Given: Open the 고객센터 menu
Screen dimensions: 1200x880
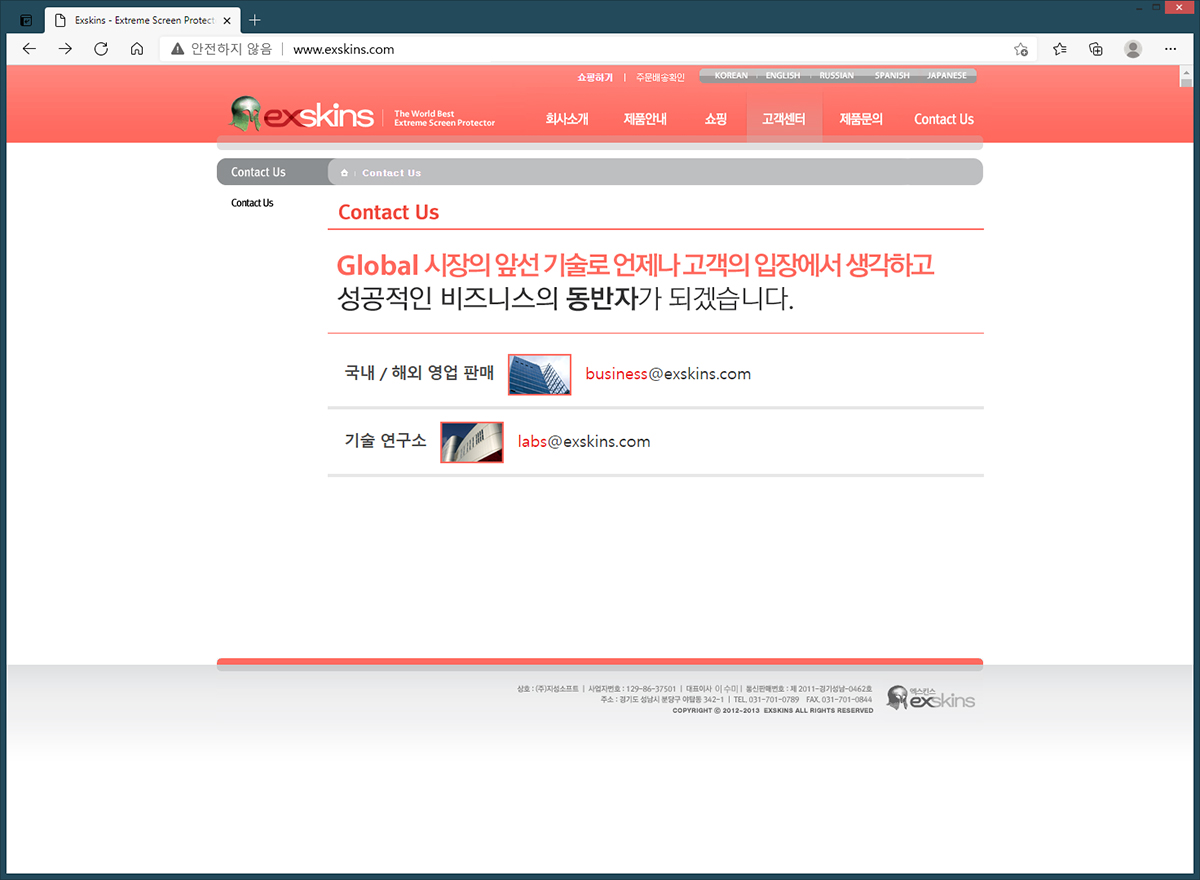Looking at the screenshot, I should point(783,119).
